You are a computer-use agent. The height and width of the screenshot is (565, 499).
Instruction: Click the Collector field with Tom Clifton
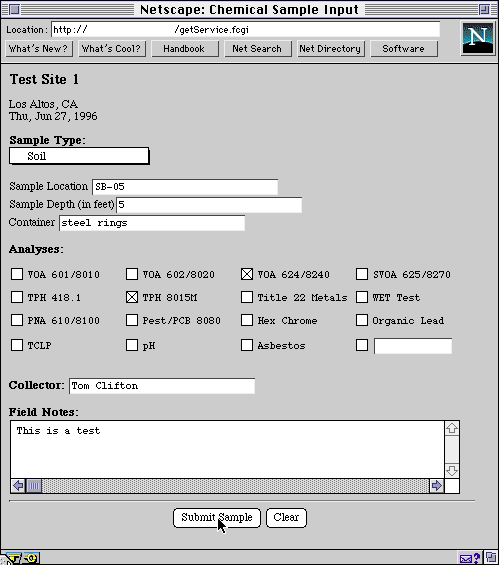coord(162,386)
